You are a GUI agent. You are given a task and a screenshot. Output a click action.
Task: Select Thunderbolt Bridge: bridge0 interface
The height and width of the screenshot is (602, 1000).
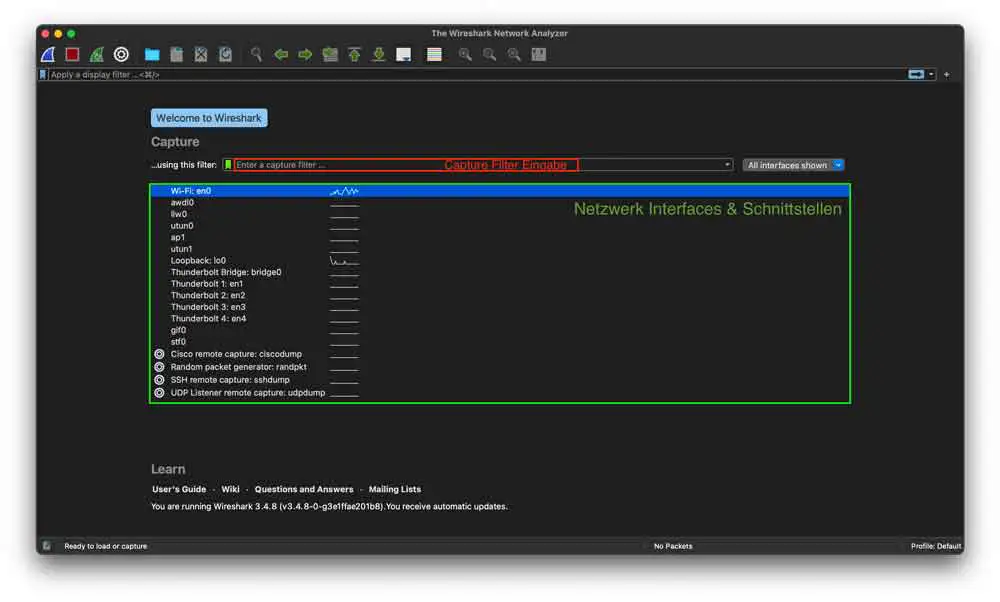coord(500,272)
